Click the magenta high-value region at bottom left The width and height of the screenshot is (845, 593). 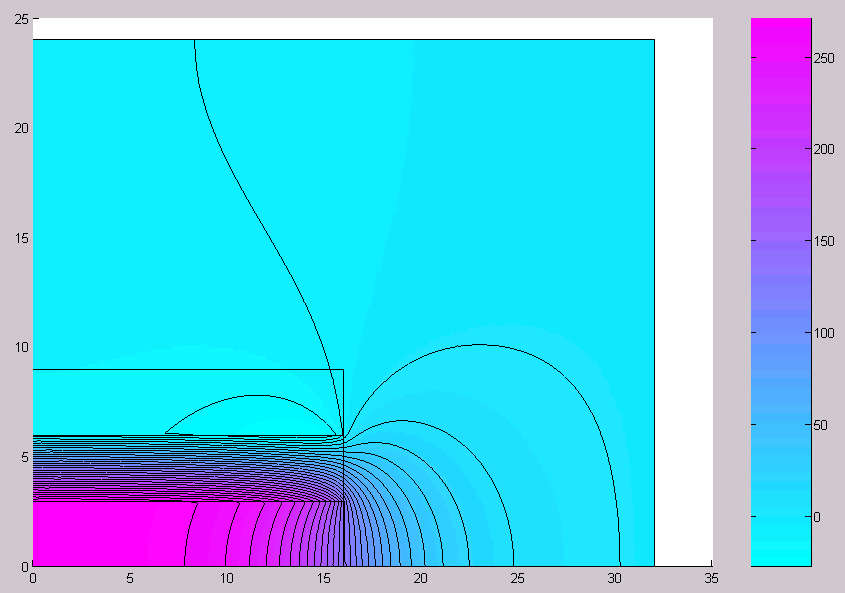tap(108, 534)
